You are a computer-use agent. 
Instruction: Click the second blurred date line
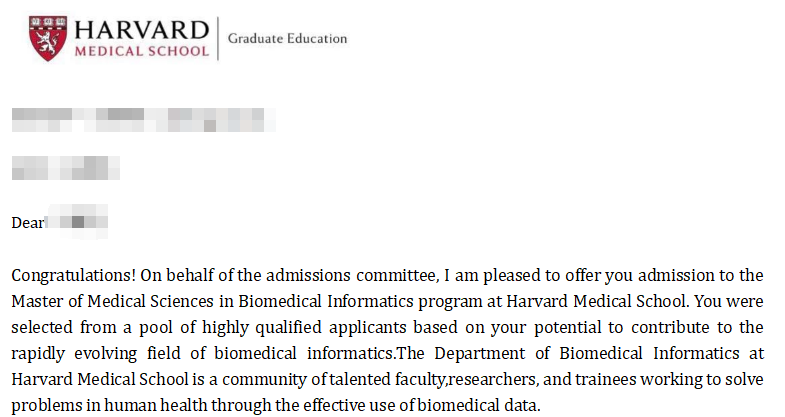pos(66,167)
